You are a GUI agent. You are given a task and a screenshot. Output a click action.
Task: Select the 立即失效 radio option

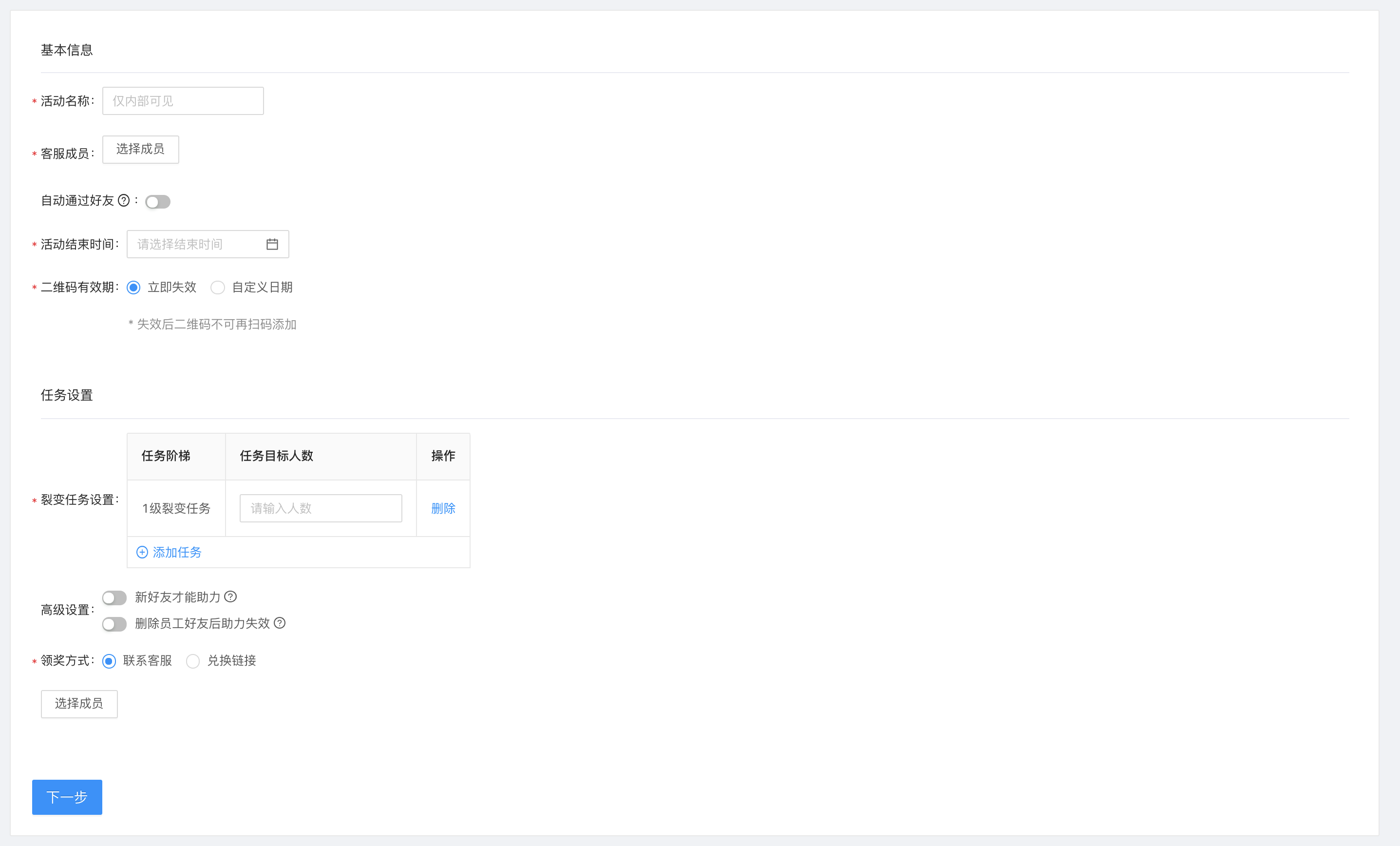click(133, 288)
